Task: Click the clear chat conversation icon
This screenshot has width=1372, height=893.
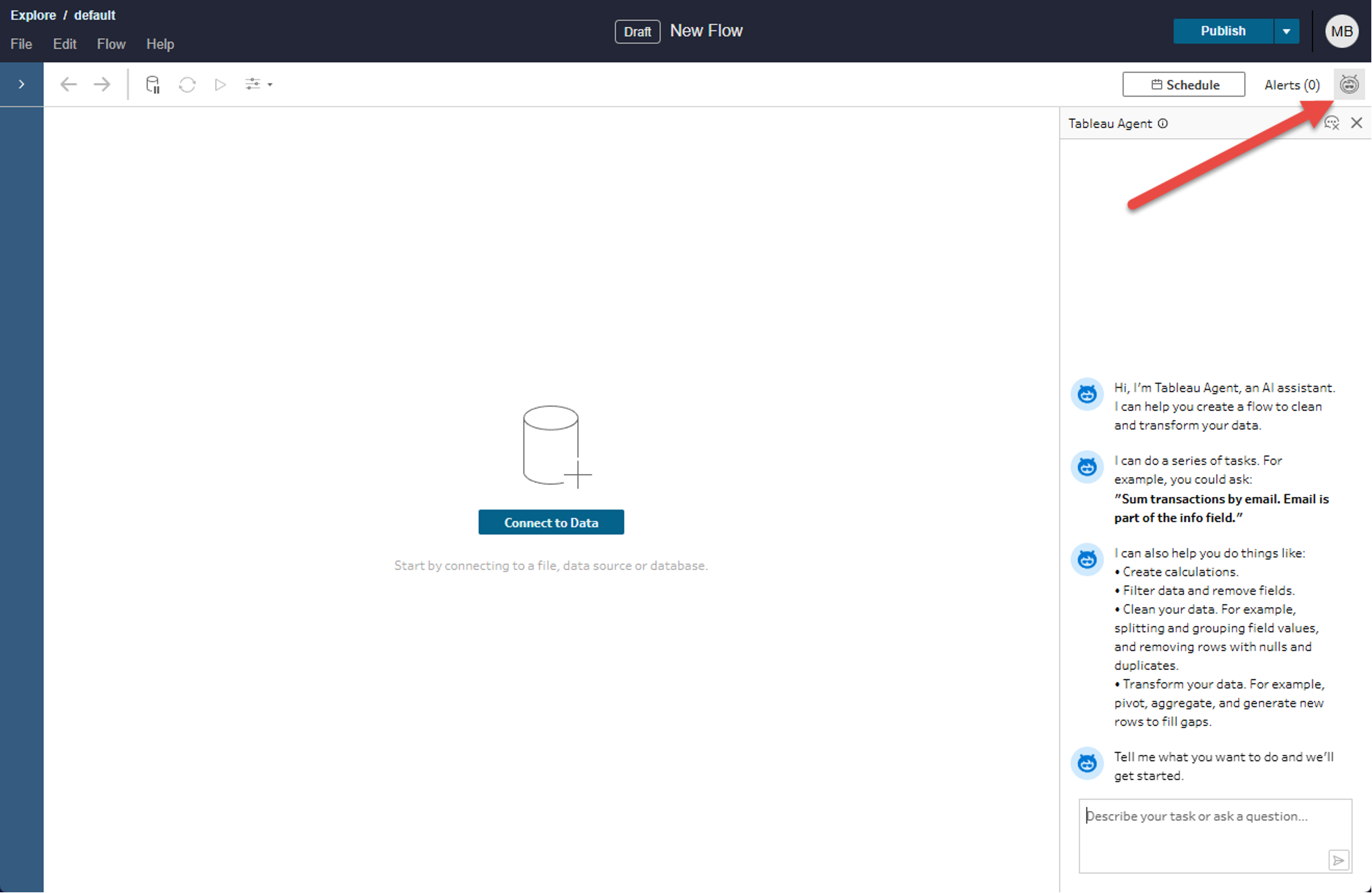Action: click(1331, 123)
